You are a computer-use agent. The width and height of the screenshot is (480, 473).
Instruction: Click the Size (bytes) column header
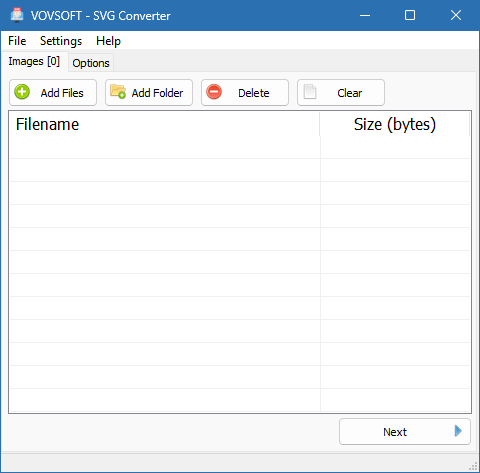point(395,124)
